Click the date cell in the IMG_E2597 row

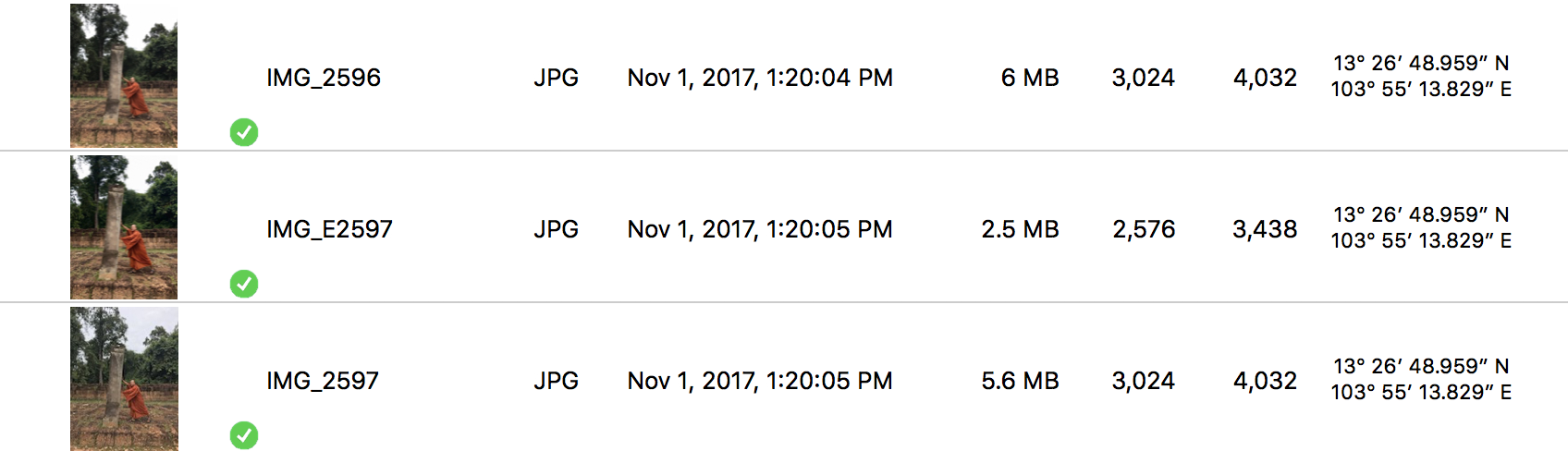(x=760, y=229)
